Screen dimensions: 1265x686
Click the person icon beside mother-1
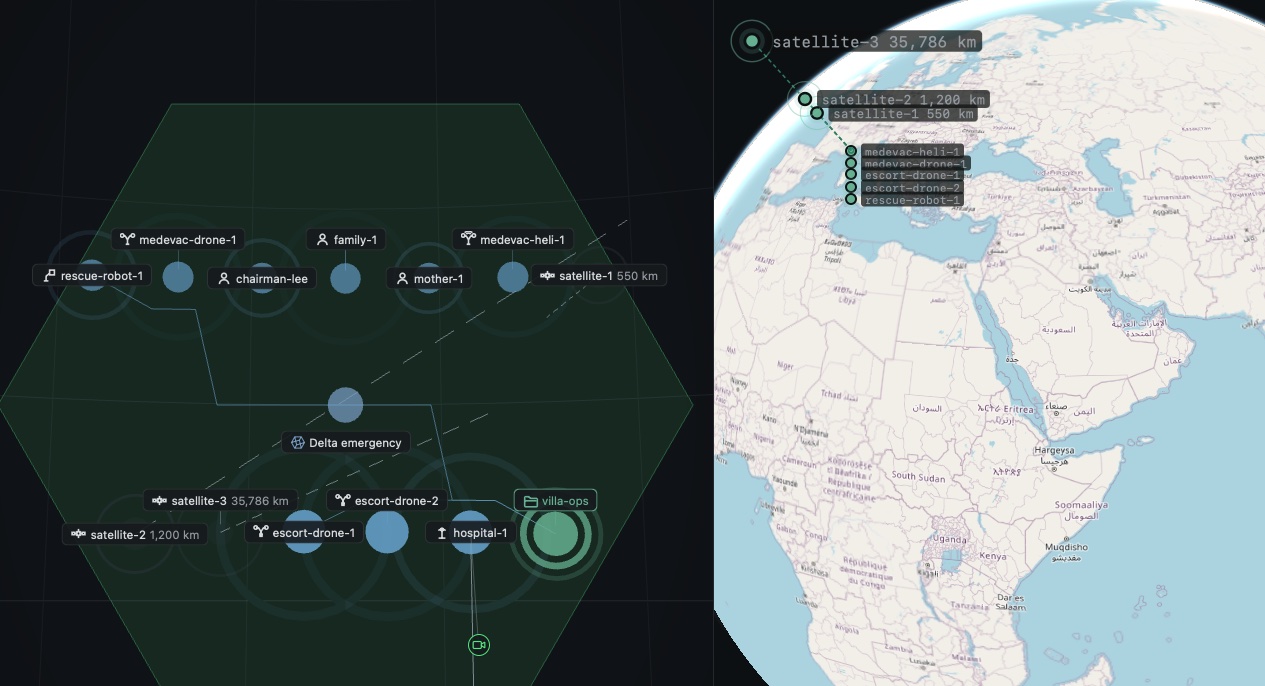[x=403, y=279]
